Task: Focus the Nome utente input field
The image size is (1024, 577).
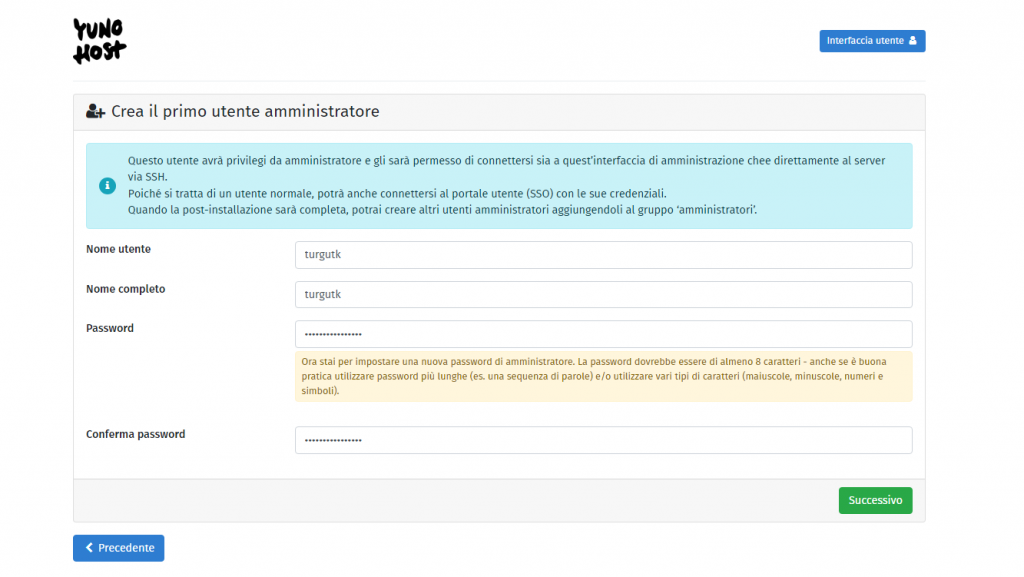Action: 603,255
